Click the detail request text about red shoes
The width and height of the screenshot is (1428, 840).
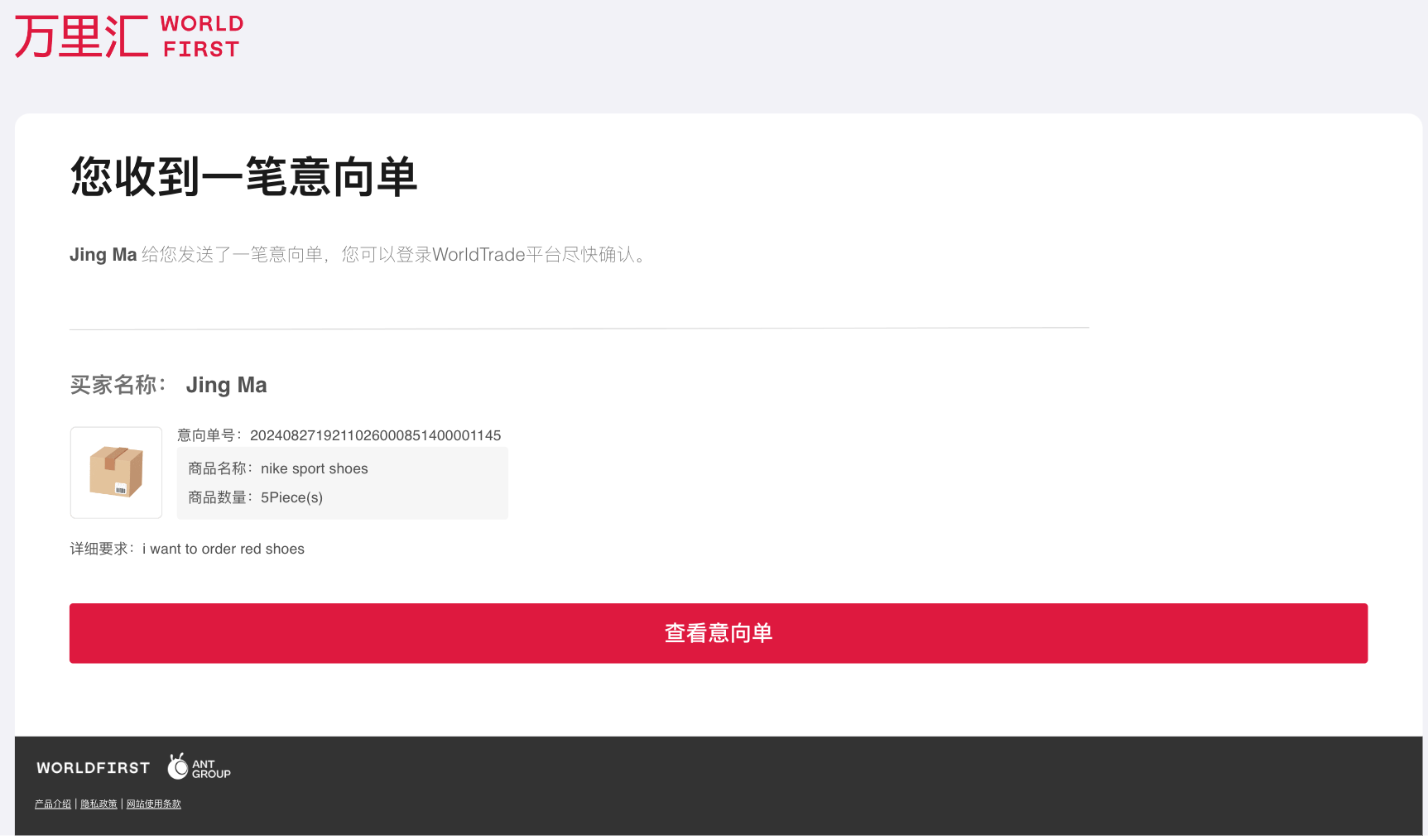pos(224,549)
